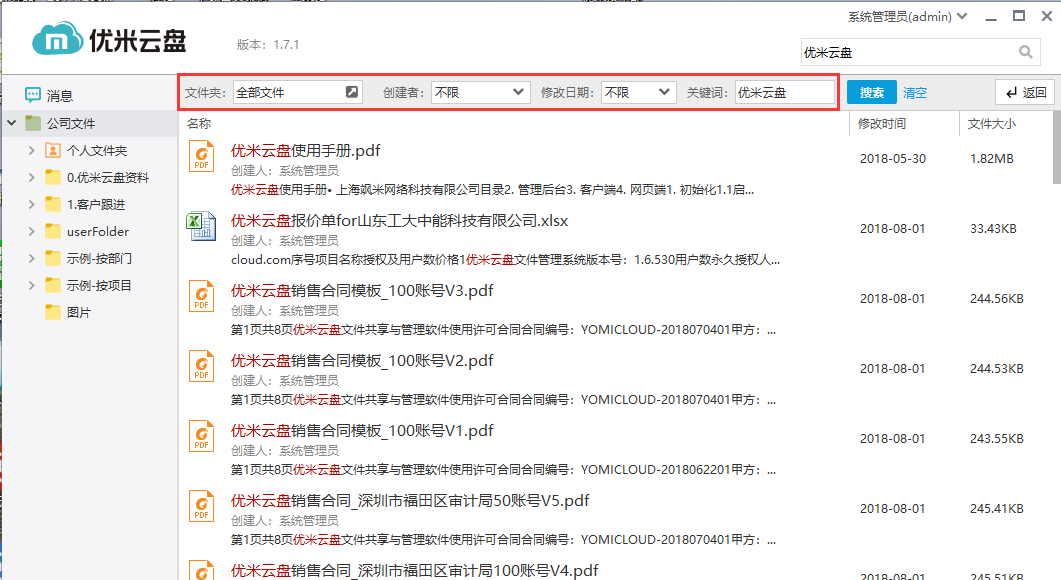Click the 个人文件夹 personal folder icon
This screenshot has width=1061, height=580.
[53, 151]
